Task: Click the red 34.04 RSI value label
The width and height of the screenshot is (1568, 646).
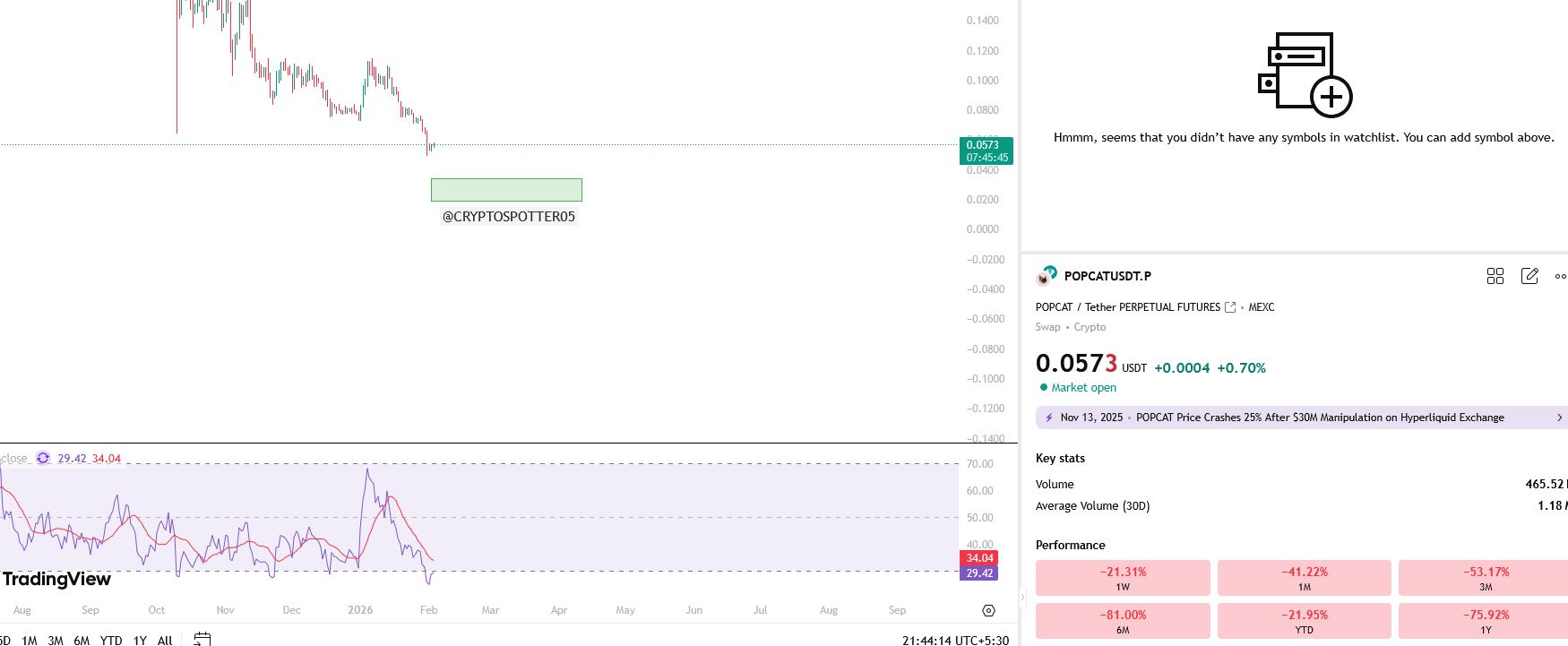Action: pos(978,558)
